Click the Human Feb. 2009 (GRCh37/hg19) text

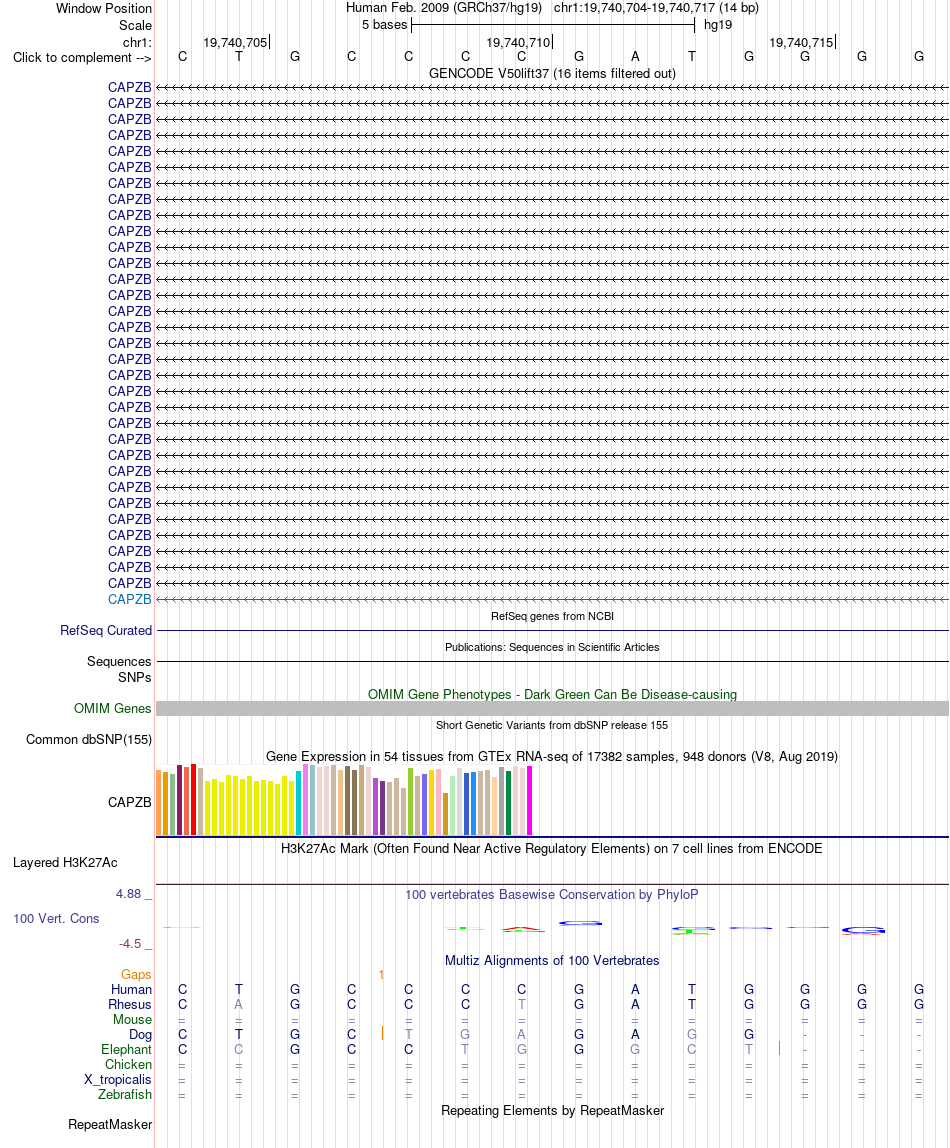point(444,8)
